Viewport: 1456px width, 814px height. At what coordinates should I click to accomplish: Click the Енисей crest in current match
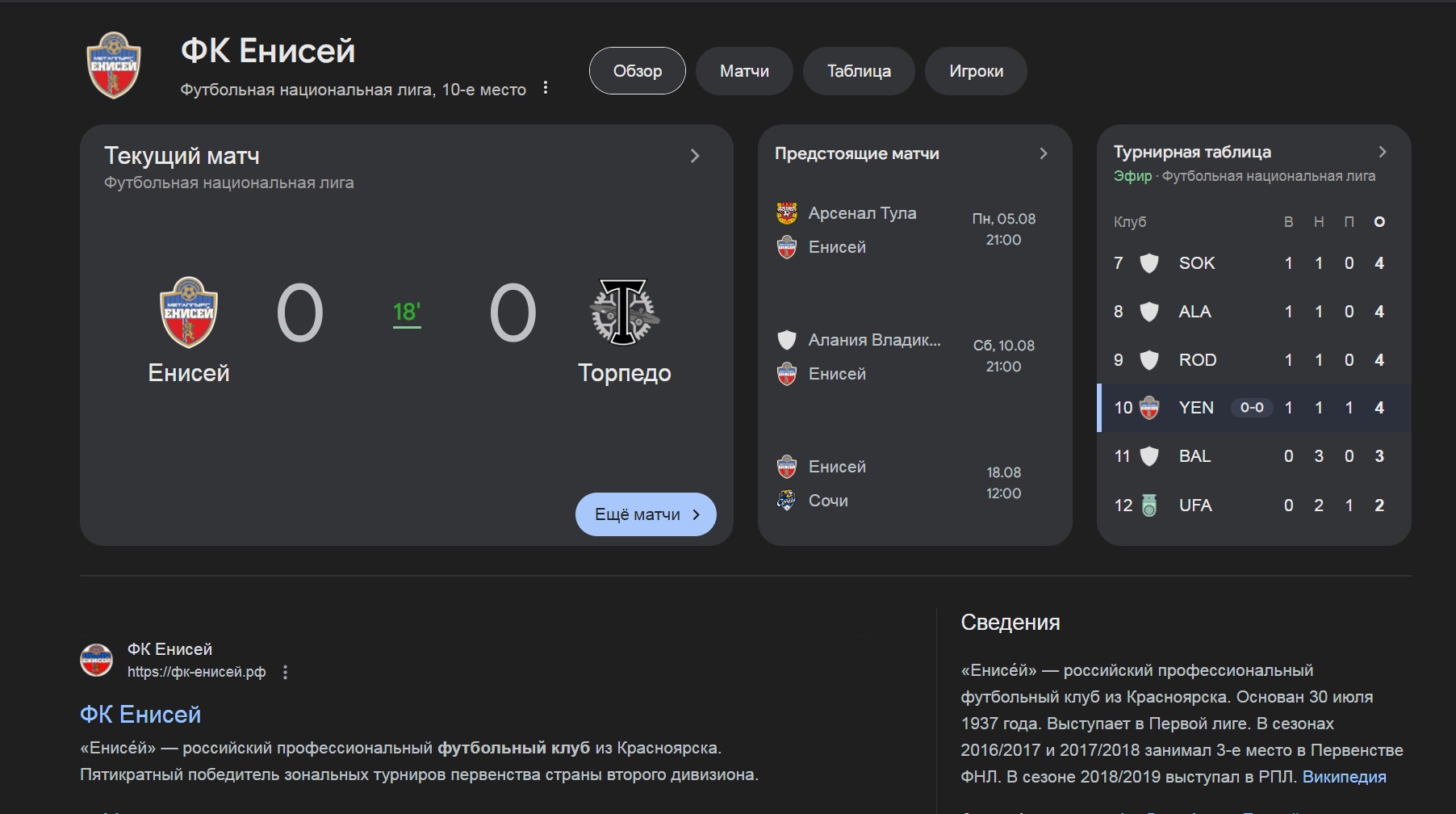[188, 312]
